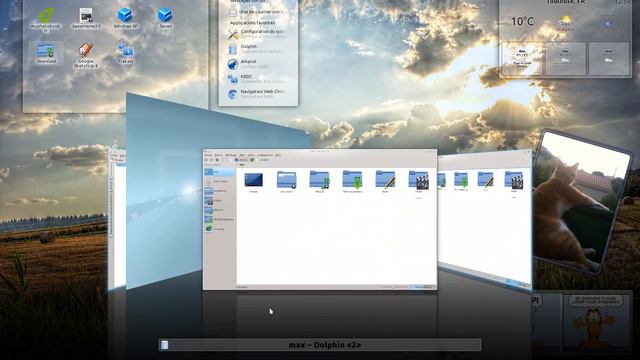
Task: Open the Bureau desktop folder in front Dolphin
Action: tap(253, 182)
